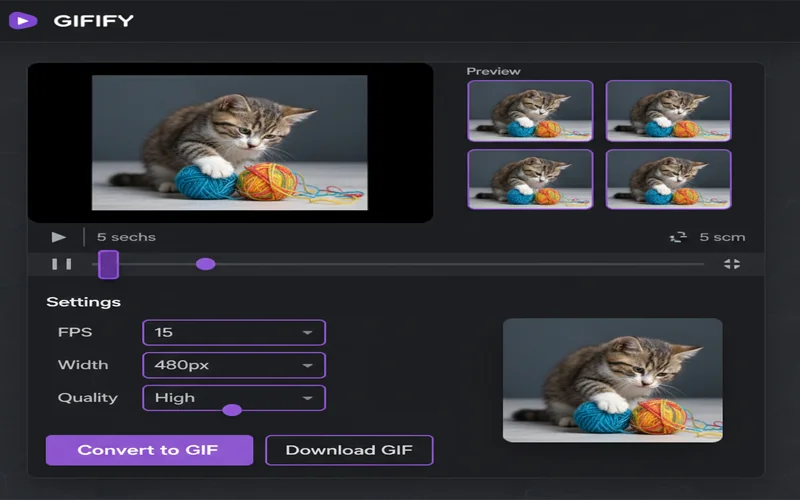
Task: Select the top-left preview thumbnail
Action: 530,111
